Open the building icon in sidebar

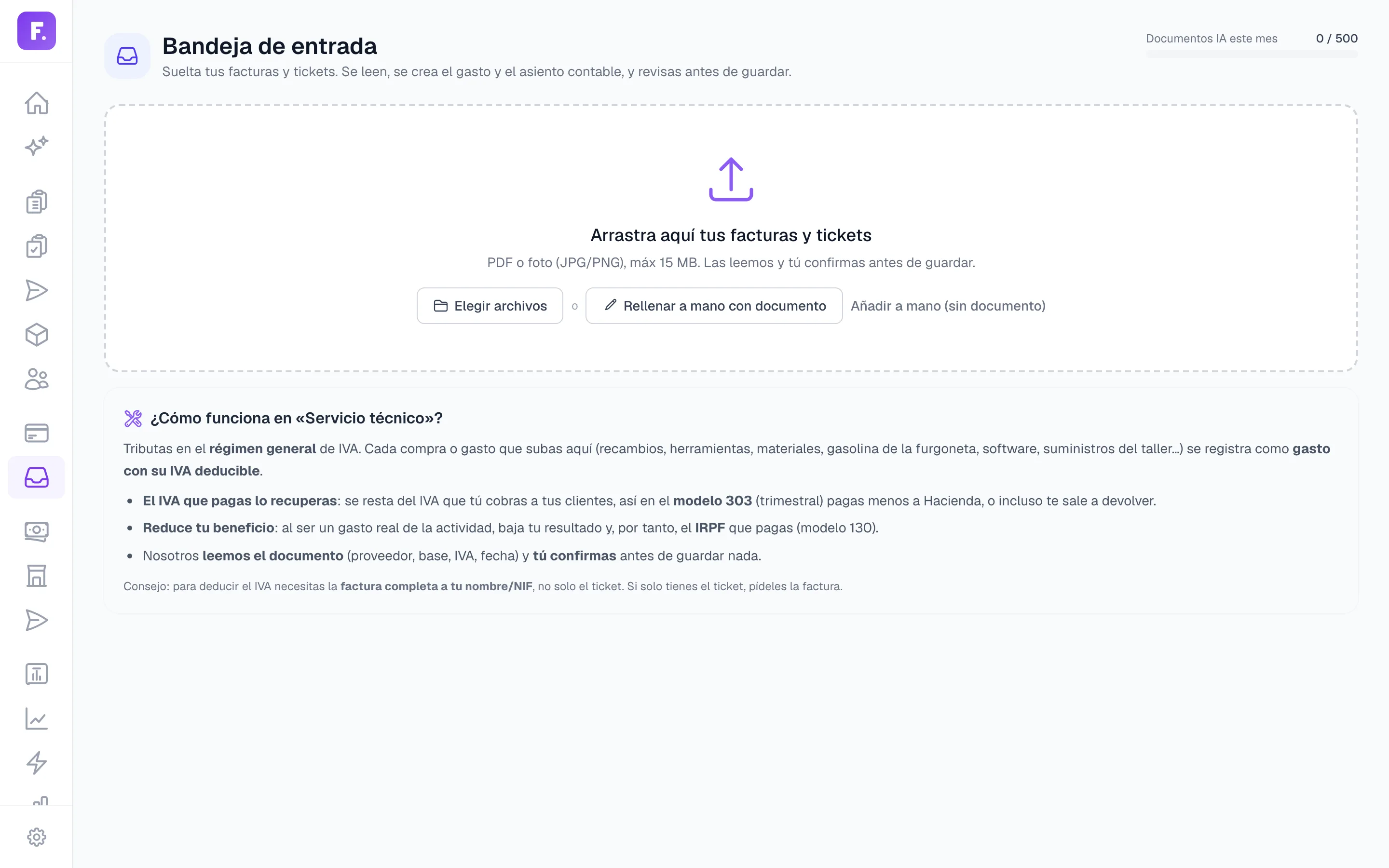36,576
